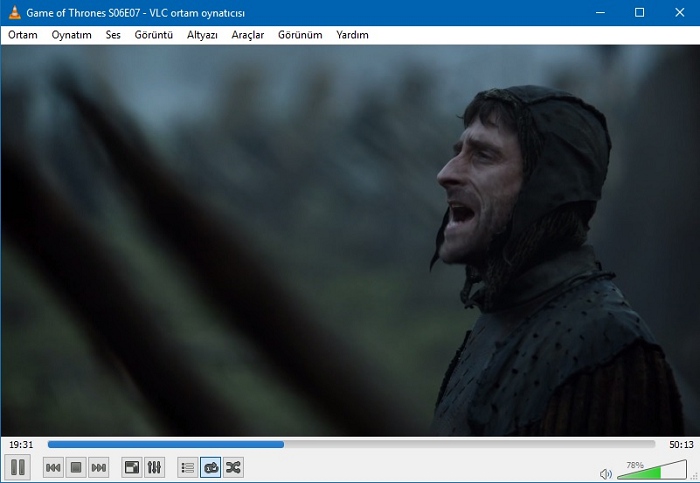The height and width of the screenshot is (483, 700).
Task: Open the Görünüm menu
Action: coord(300,35)
